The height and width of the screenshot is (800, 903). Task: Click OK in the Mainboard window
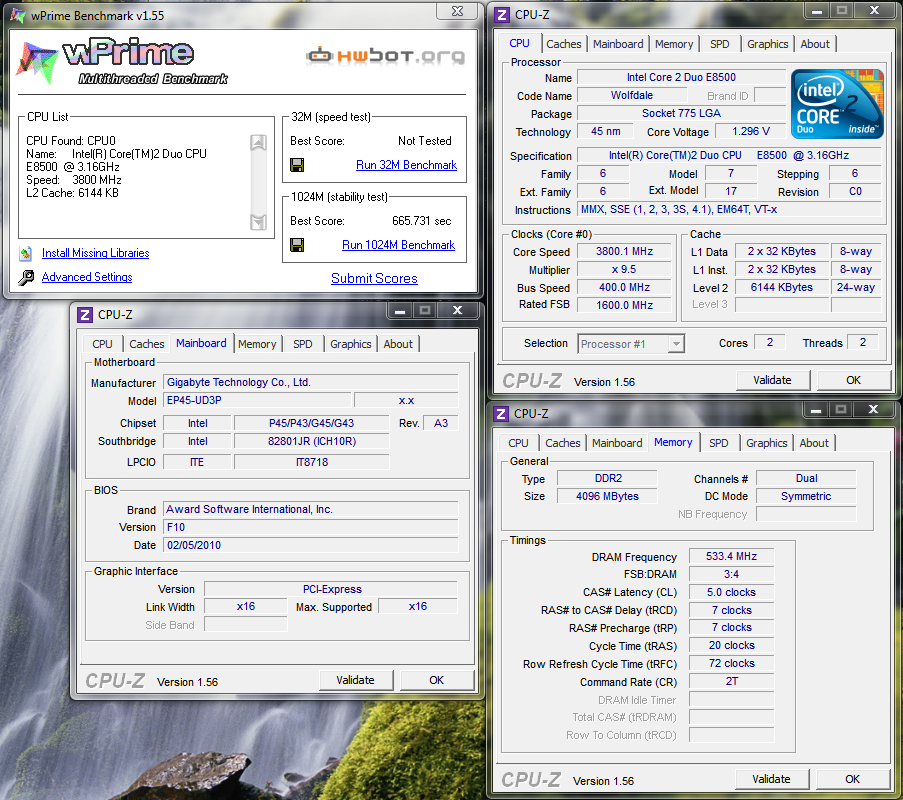(x=437, y=680)
